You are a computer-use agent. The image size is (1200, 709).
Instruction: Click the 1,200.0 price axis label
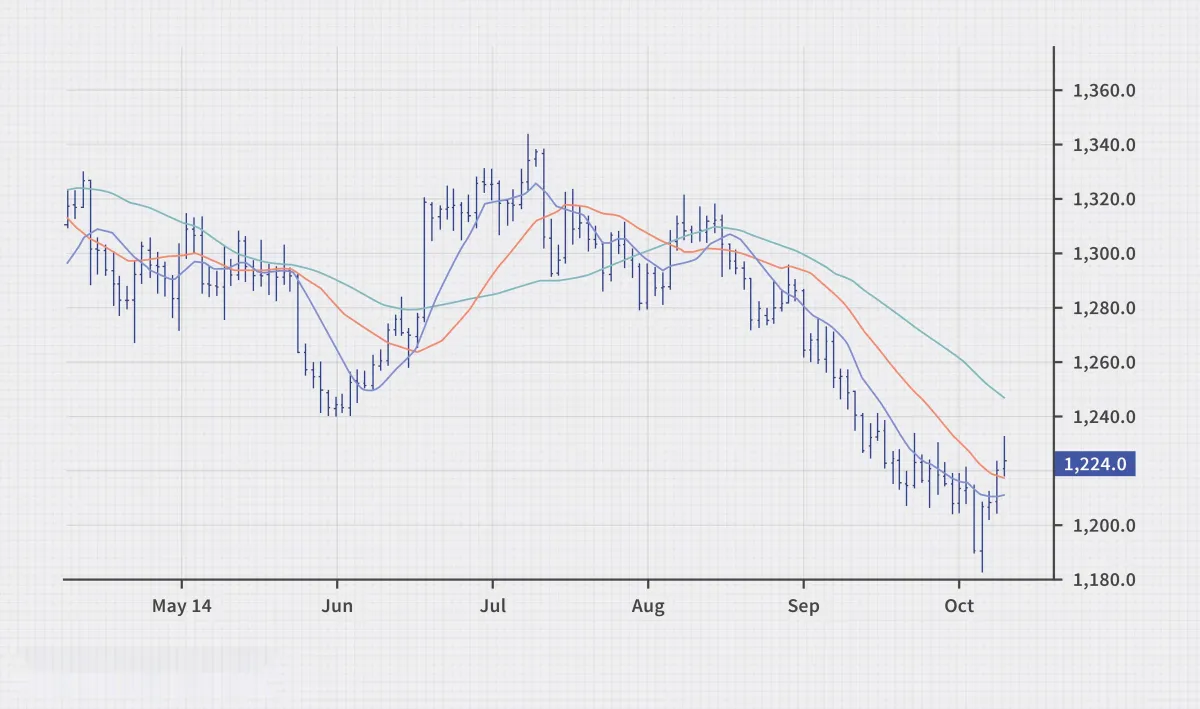[1104, 525]
